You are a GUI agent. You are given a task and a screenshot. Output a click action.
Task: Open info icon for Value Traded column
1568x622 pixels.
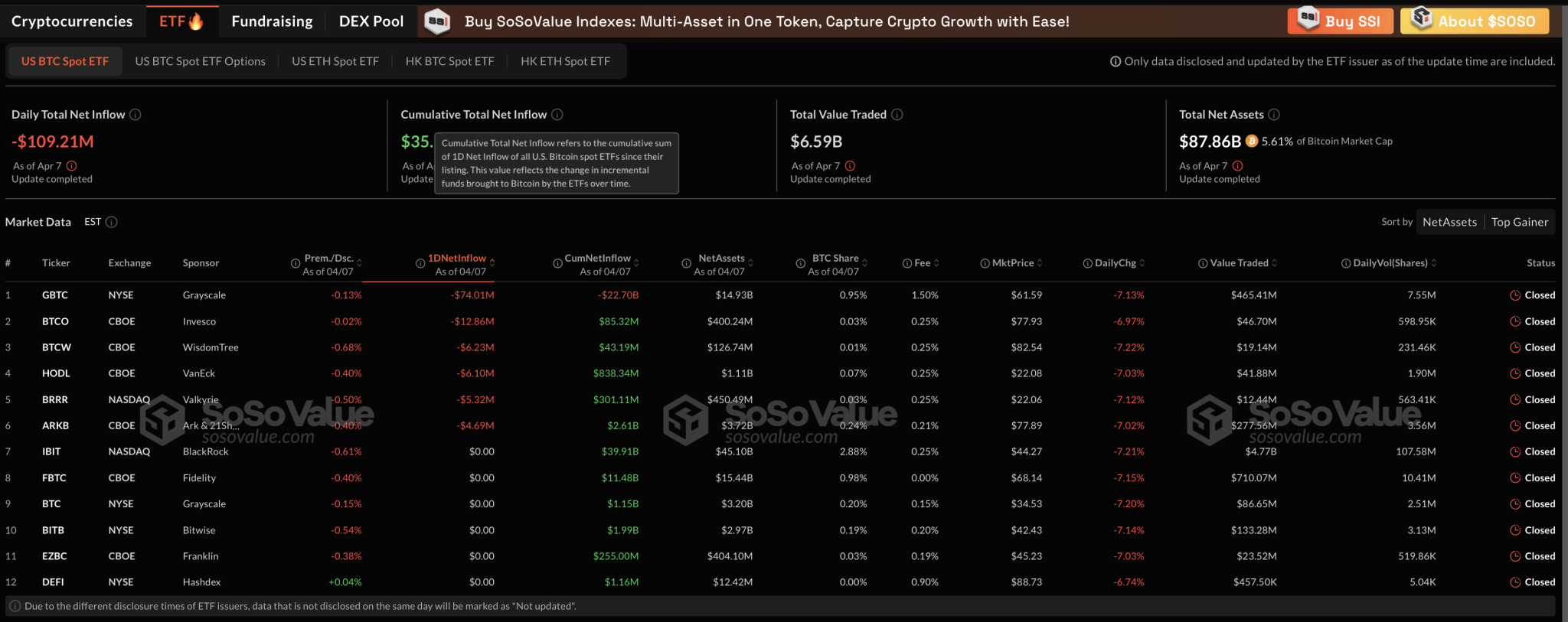coord(1203,263)
